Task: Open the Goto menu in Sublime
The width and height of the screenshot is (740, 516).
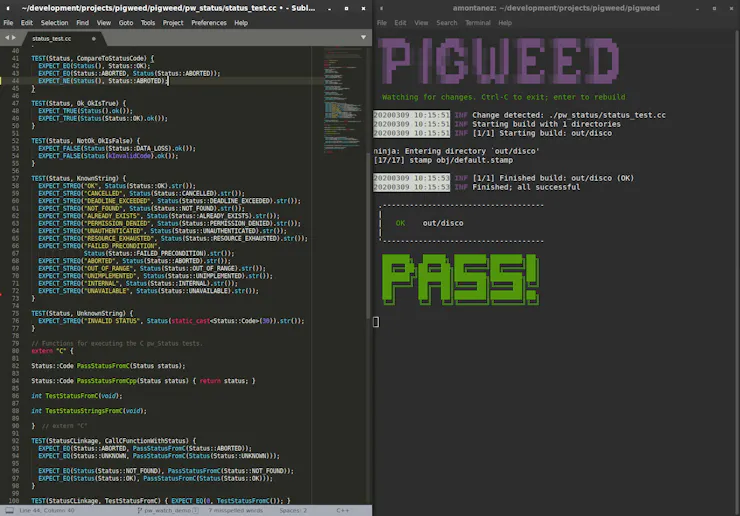Action: click(x=126, y=23)
